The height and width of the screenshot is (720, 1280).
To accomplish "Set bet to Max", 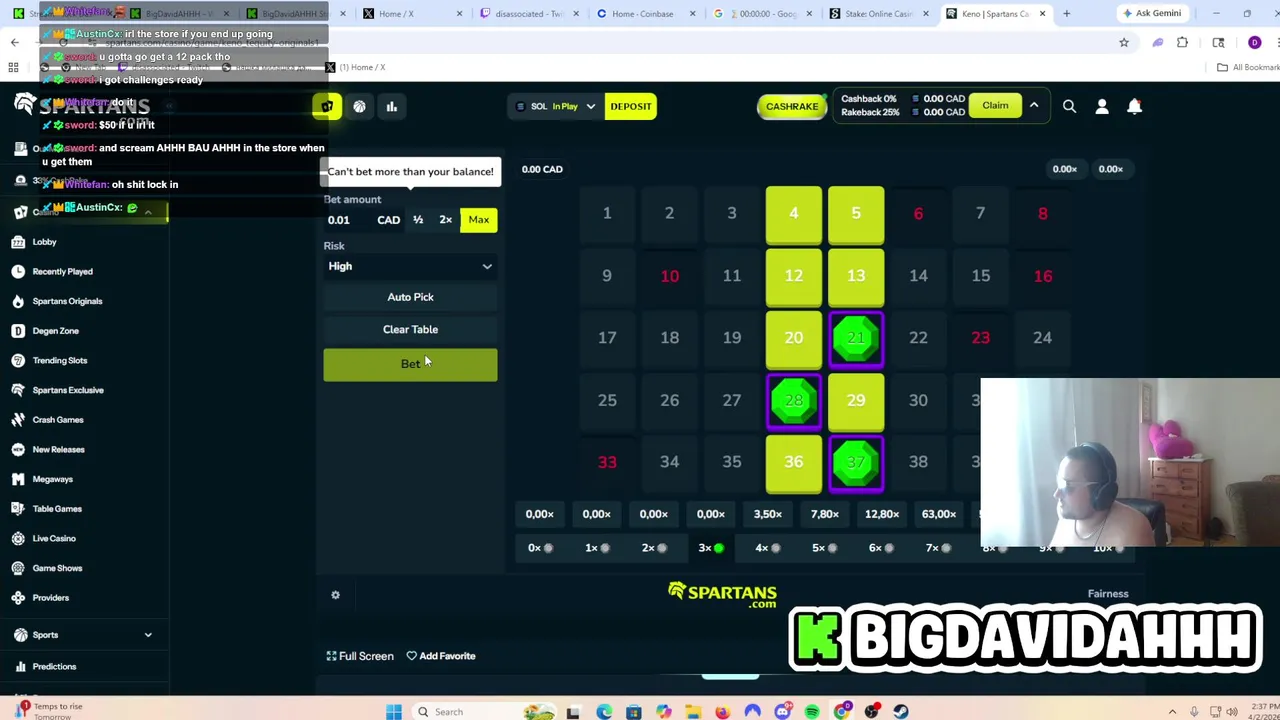I will coord(479,220).
